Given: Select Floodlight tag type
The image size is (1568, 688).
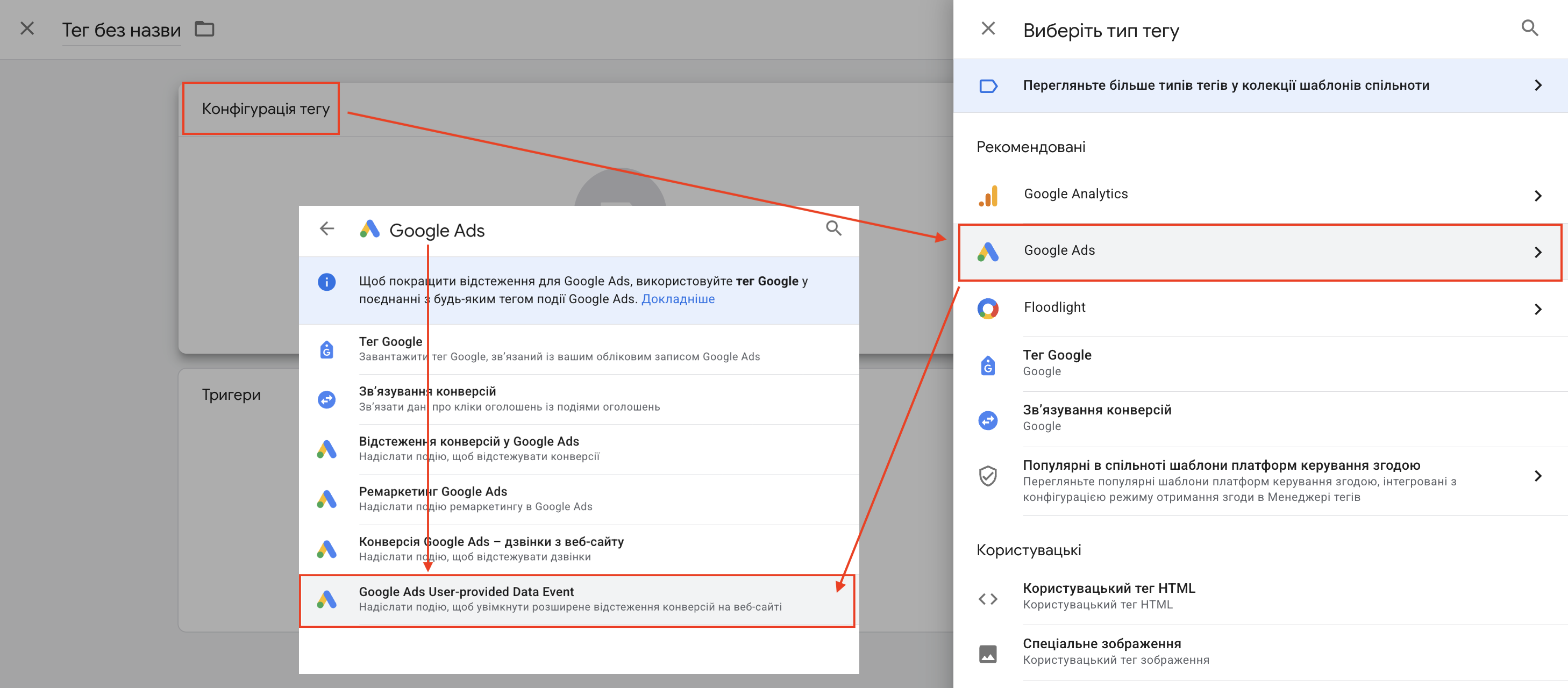Looking at the screenshot, I should tap(1260, 308).
